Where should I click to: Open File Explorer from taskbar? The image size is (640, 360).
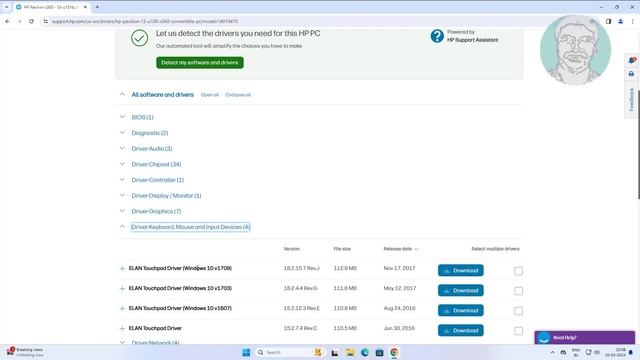350,352
